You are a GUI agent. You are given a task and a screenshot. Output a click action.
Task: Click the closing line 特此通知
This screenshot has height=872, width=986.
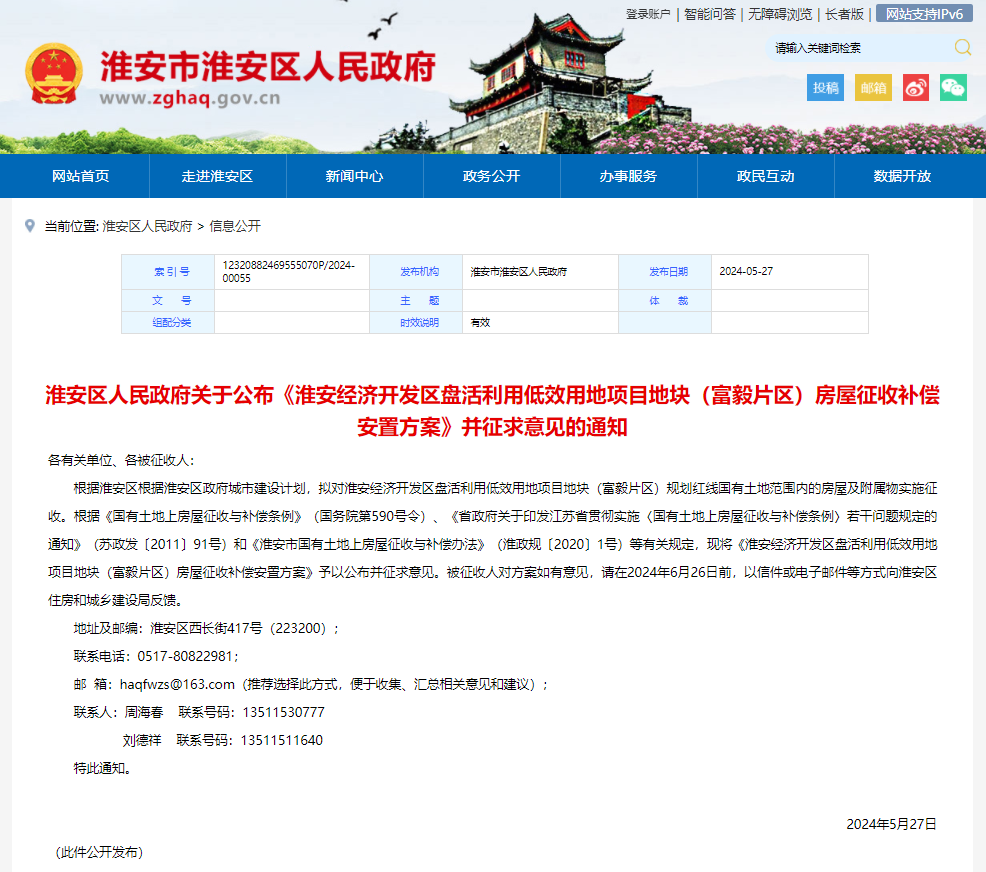[x=102, y=768]
